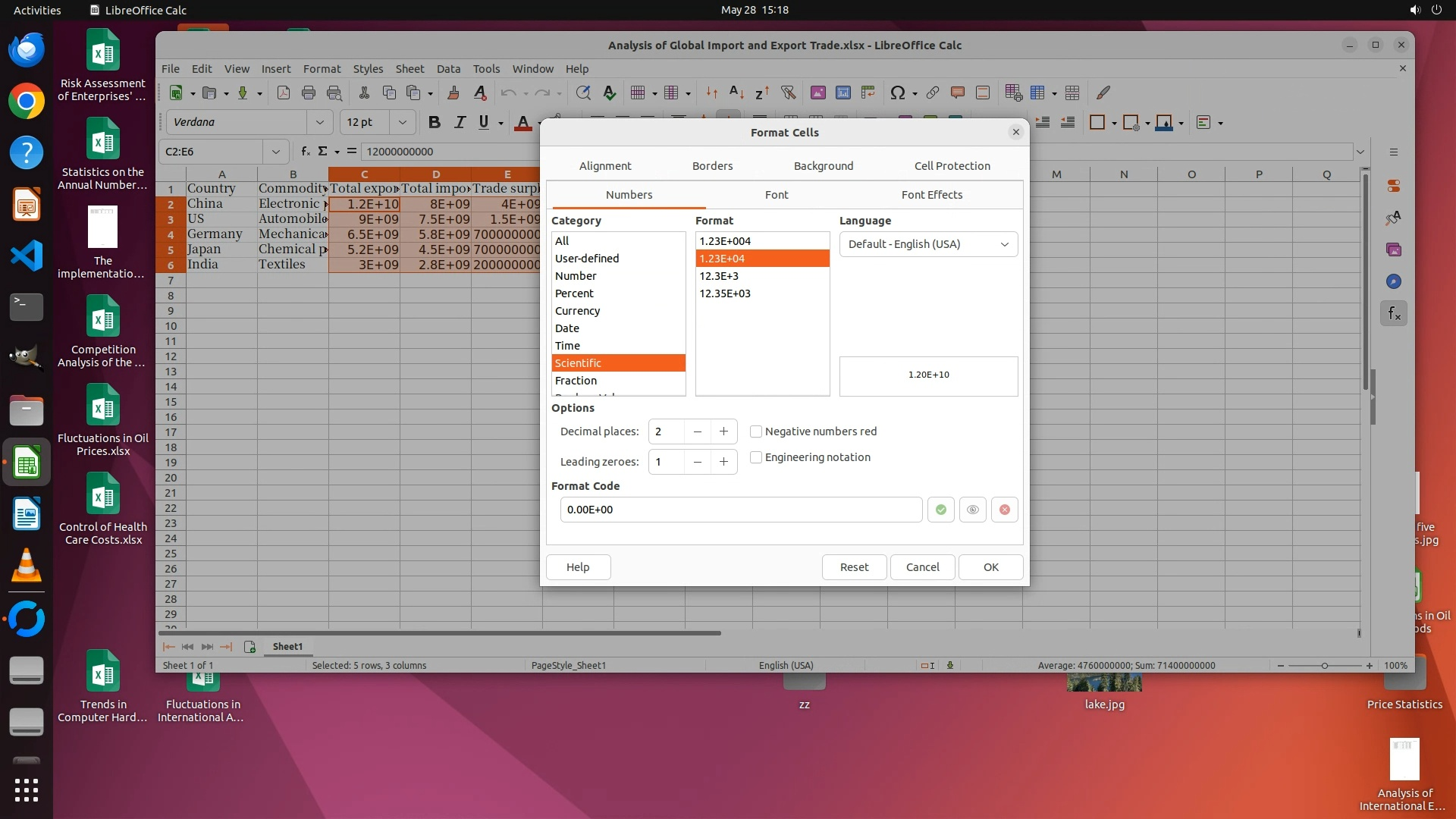Viewport: 1456px width, 819px height.
Task: Click the Reset button
Action: tap(854, 567)
